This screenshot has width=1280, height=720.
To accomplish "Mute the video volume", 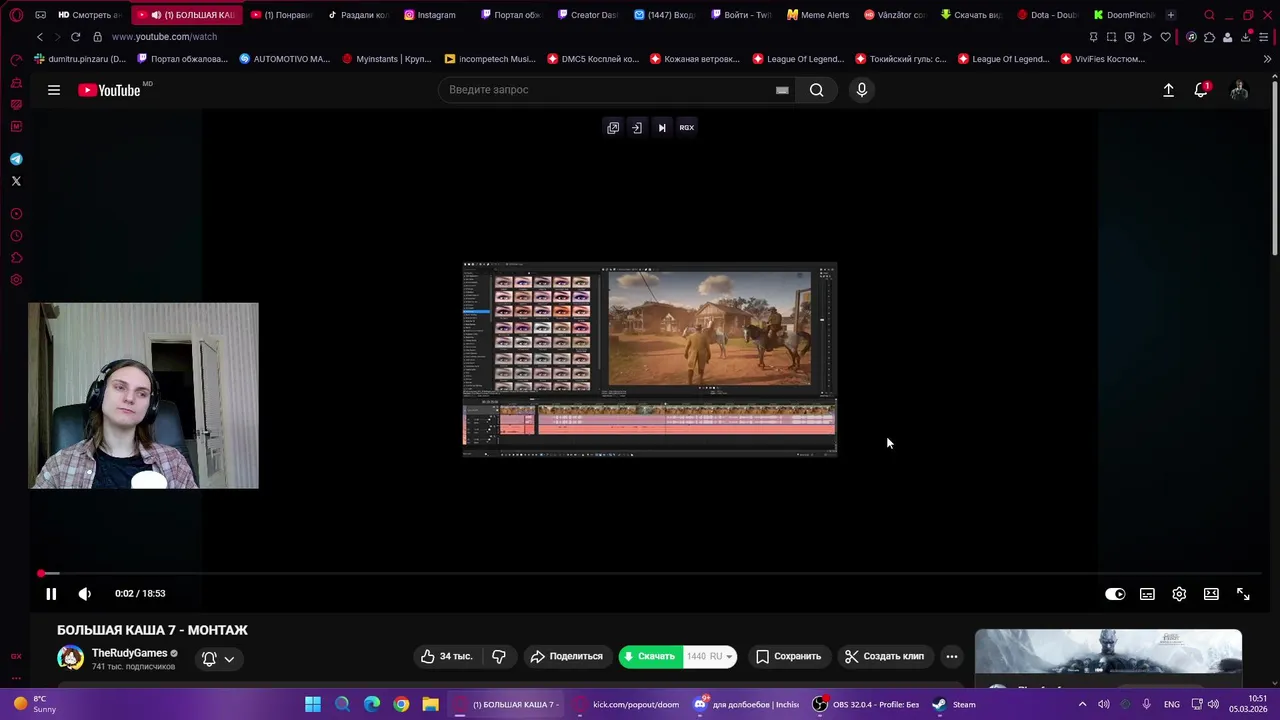I will [x=85, y=594].
